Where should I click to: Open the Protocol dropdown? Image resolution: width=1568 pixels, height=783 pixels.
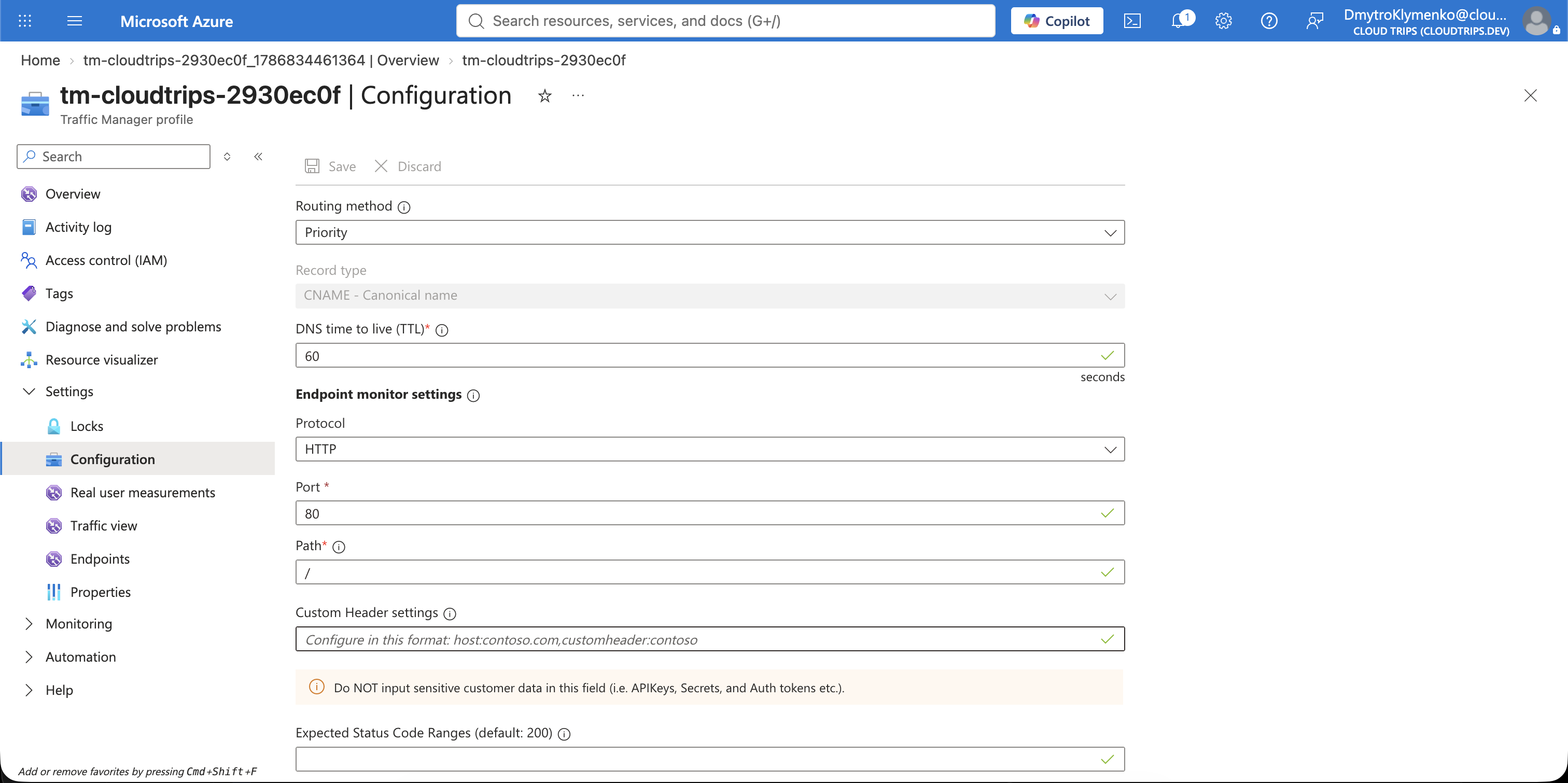click(710, 449)
